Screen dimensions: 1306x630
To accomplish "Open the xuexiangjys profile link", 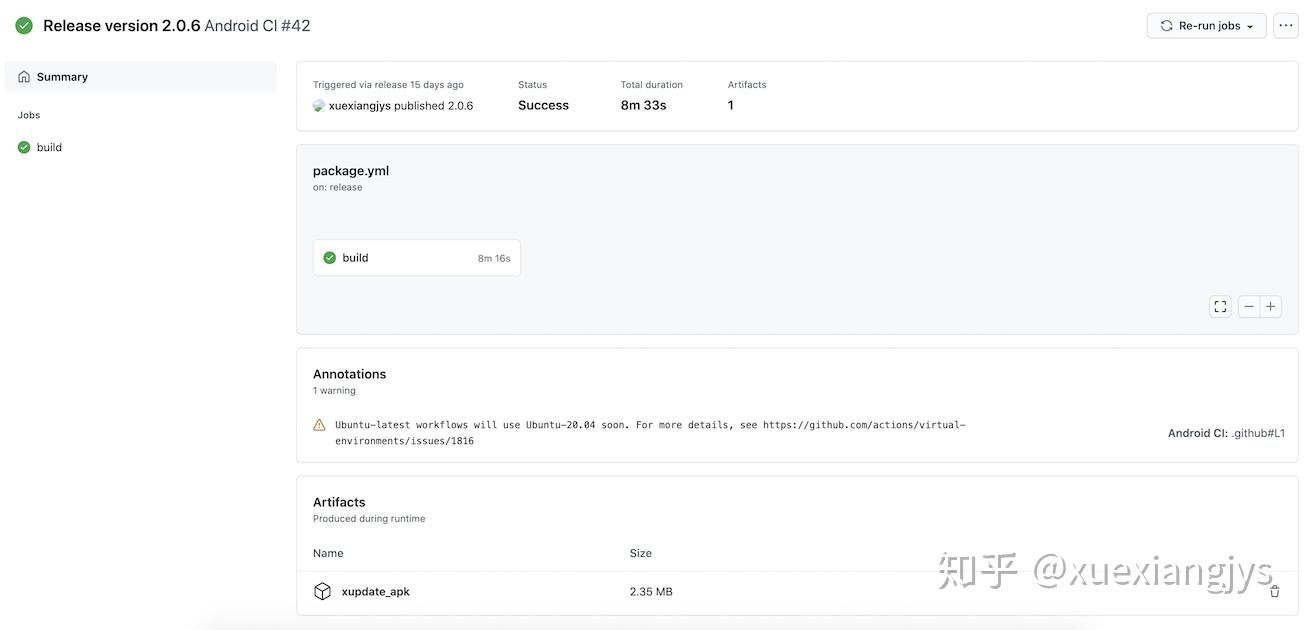I will (359, 106).
